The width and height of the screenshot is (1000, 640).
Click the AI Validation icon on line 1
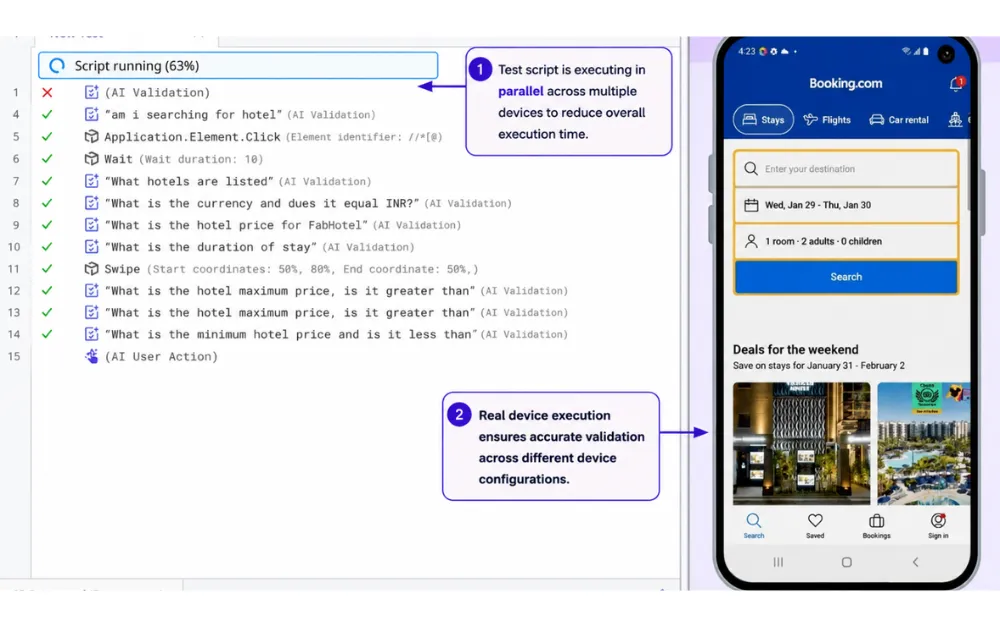tap(91, 92)
